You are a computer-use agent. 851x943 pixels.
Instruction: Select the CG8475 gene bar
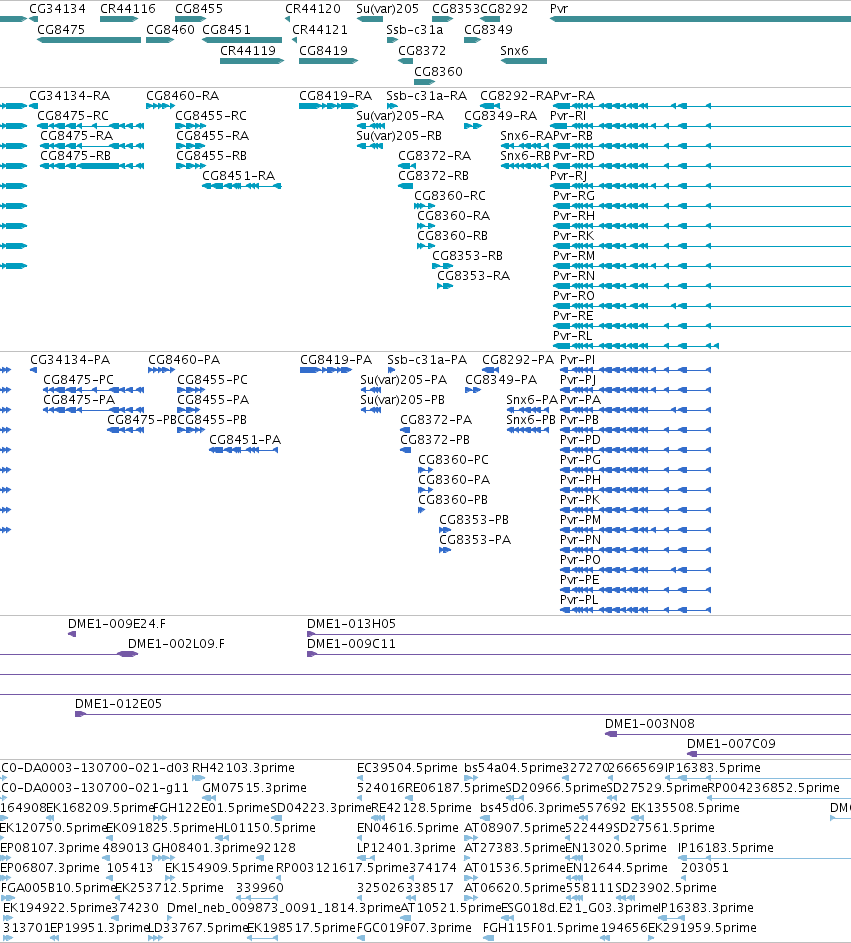pos(89,40)
